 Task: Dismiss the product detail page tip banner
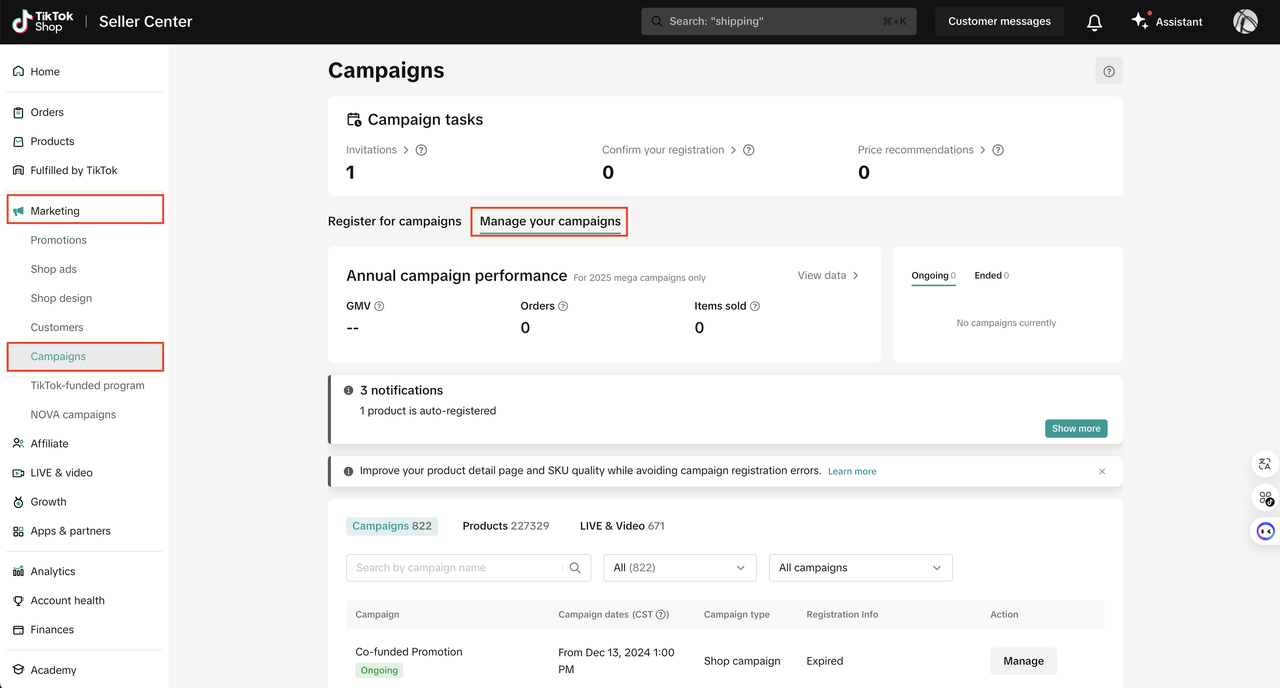(1102, 471)
